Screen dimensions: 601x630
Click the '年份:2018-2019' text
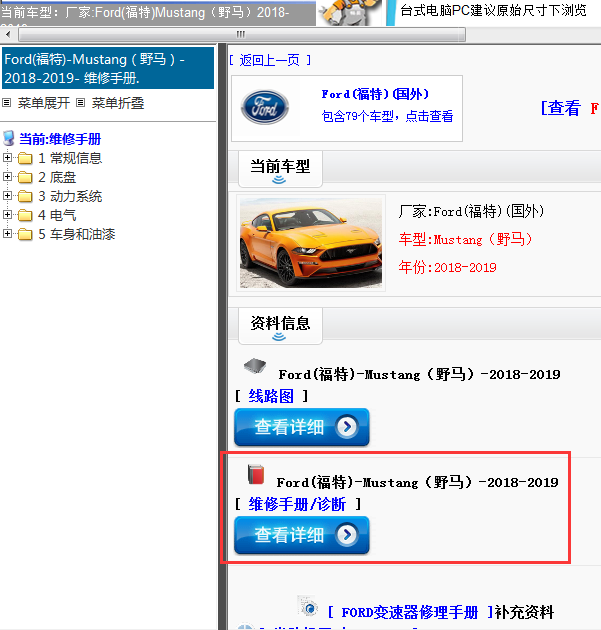[x=448, y=267]
